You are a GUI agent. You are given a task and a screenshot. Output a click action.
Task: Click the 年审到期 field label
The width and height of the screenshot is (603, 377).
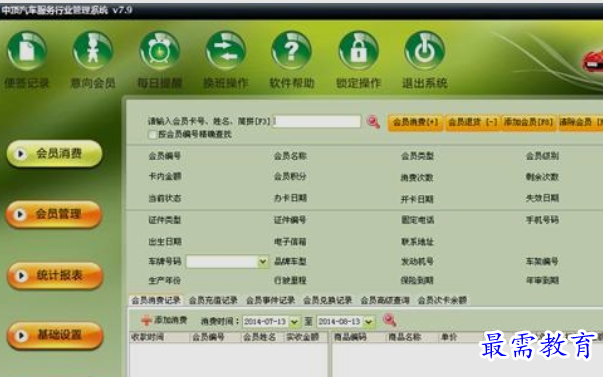coord(542,280)
